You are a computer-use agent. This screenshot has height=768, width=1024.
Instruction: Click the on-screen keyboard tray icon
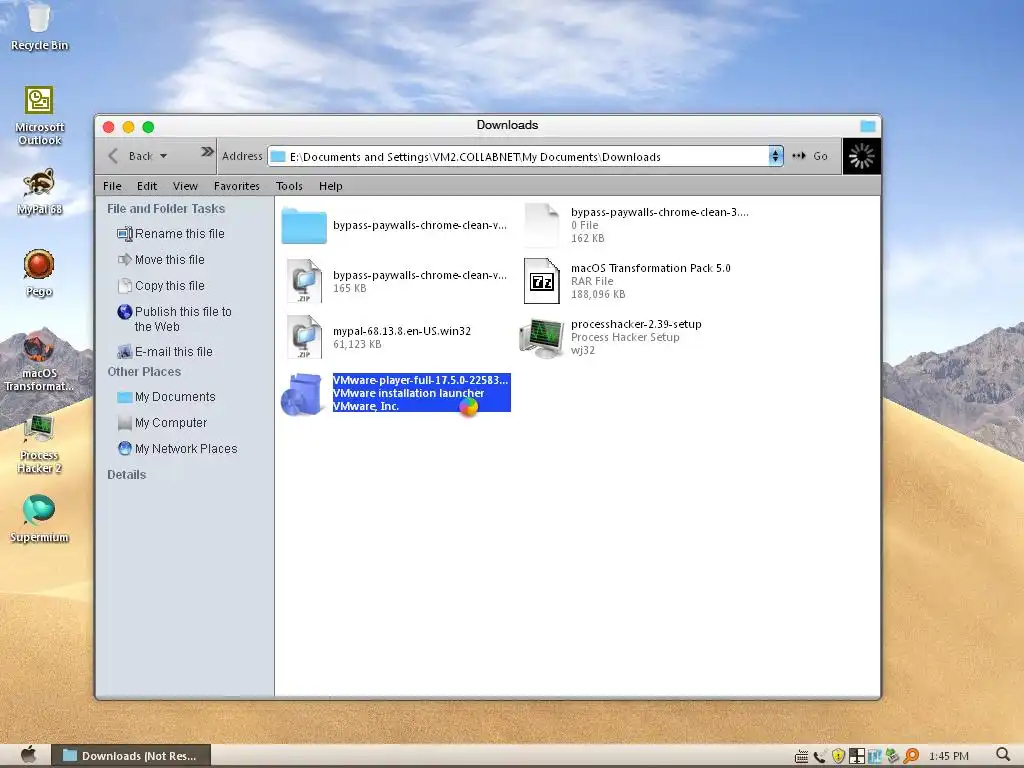click(x=801, y=757)
